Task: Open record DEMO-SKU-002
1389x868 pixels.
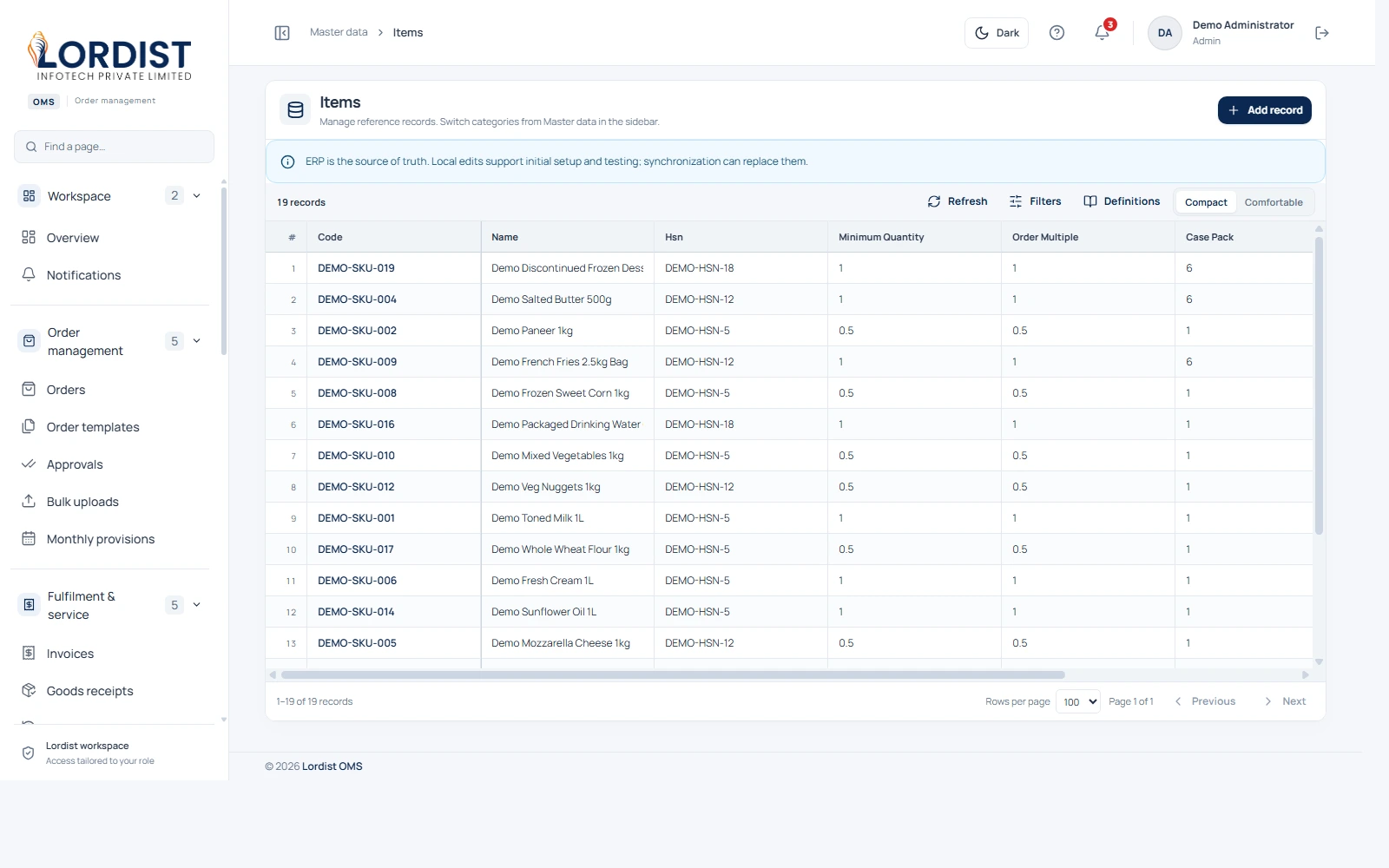Action: pyautogui.click(x=357, y=331)
